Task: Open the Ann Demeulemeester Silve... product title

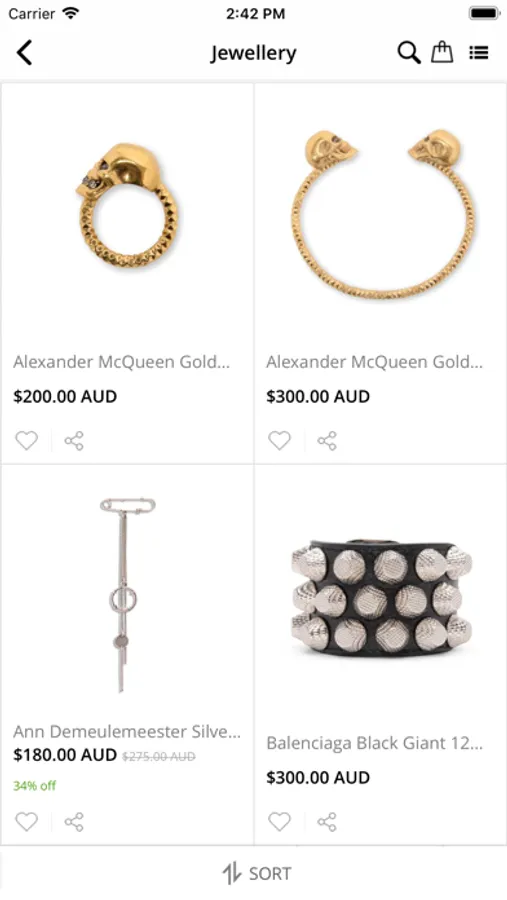Action: (127, 732)
